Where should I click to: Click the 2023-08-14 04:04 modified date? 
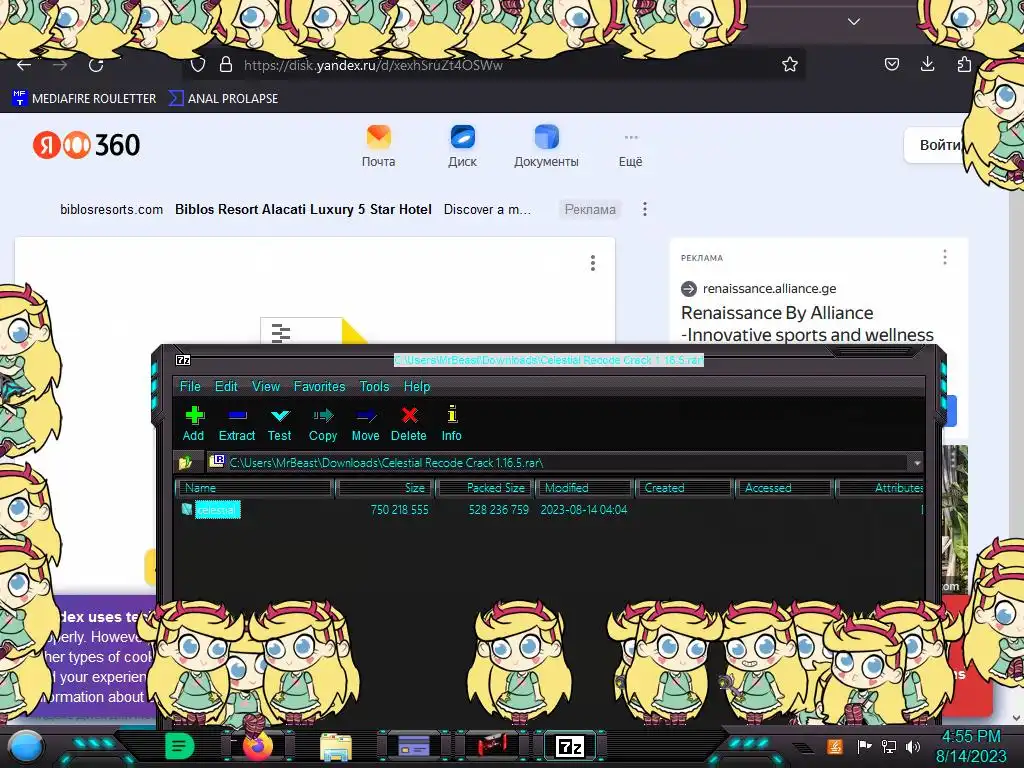click(584, 509)
